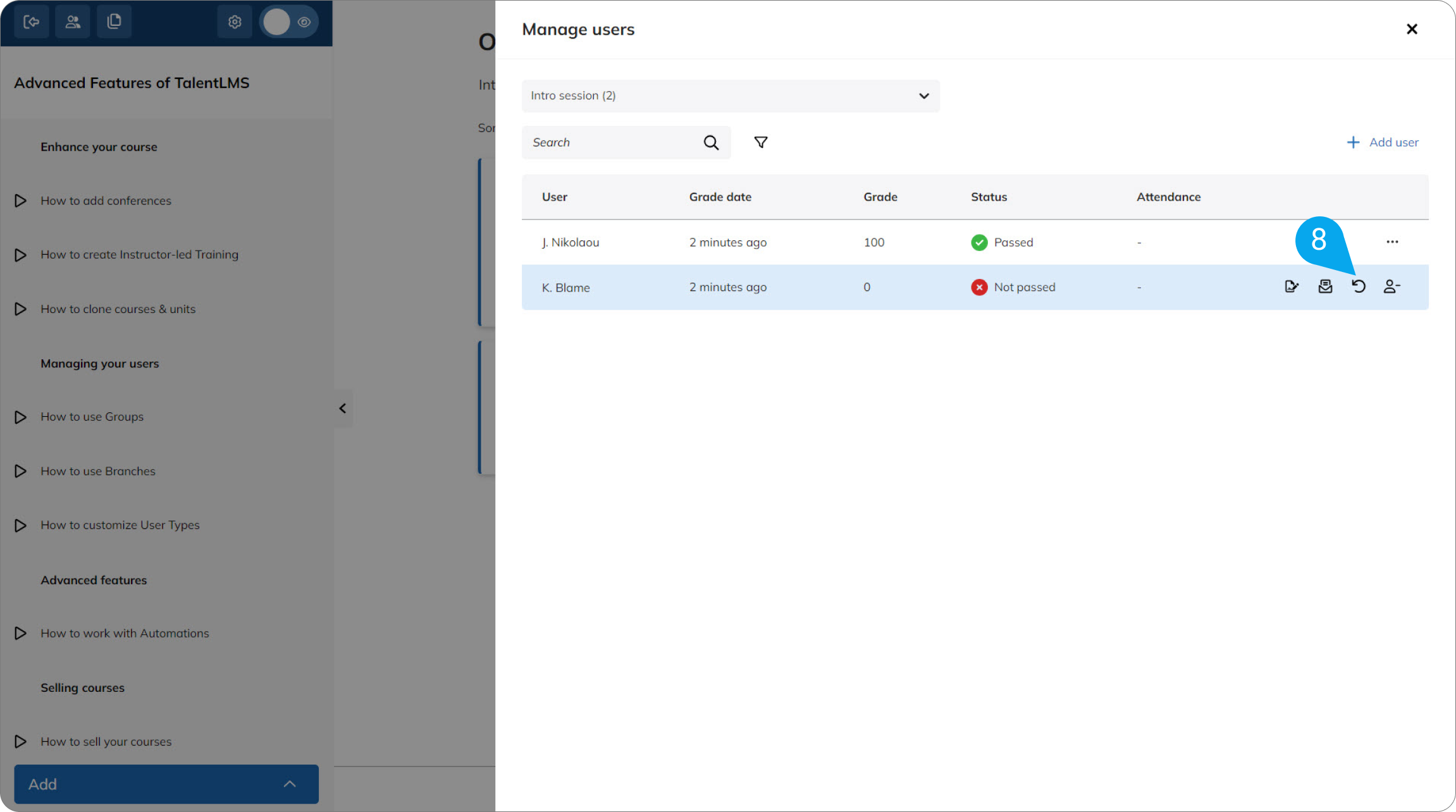Open How to work with Automations unit

click(x=125, y=633)
